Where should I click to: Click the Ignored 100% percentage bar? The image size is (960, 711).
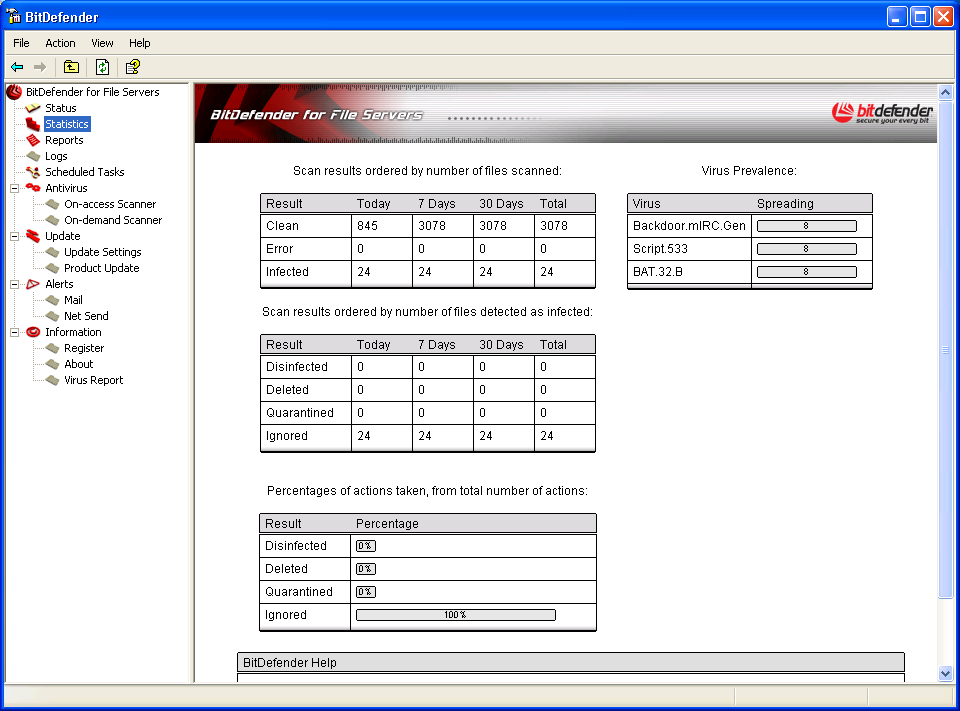click(x=456, y=615)
